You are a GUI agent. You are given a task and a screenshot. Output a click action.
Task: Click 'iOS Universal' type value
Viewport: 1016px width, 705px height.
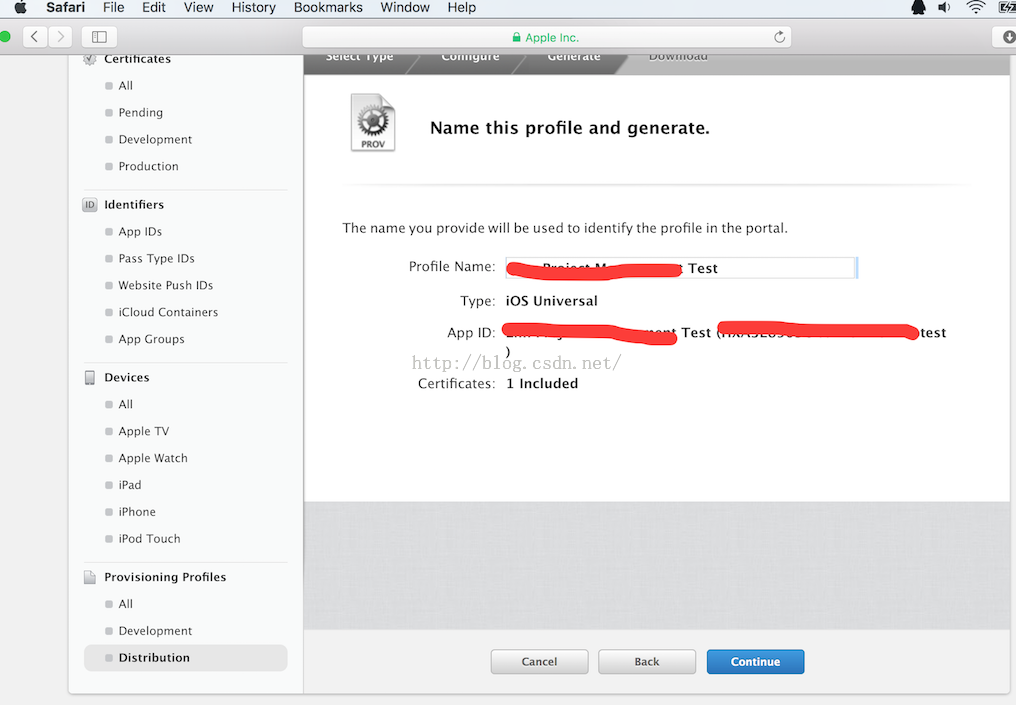point(551,301)
